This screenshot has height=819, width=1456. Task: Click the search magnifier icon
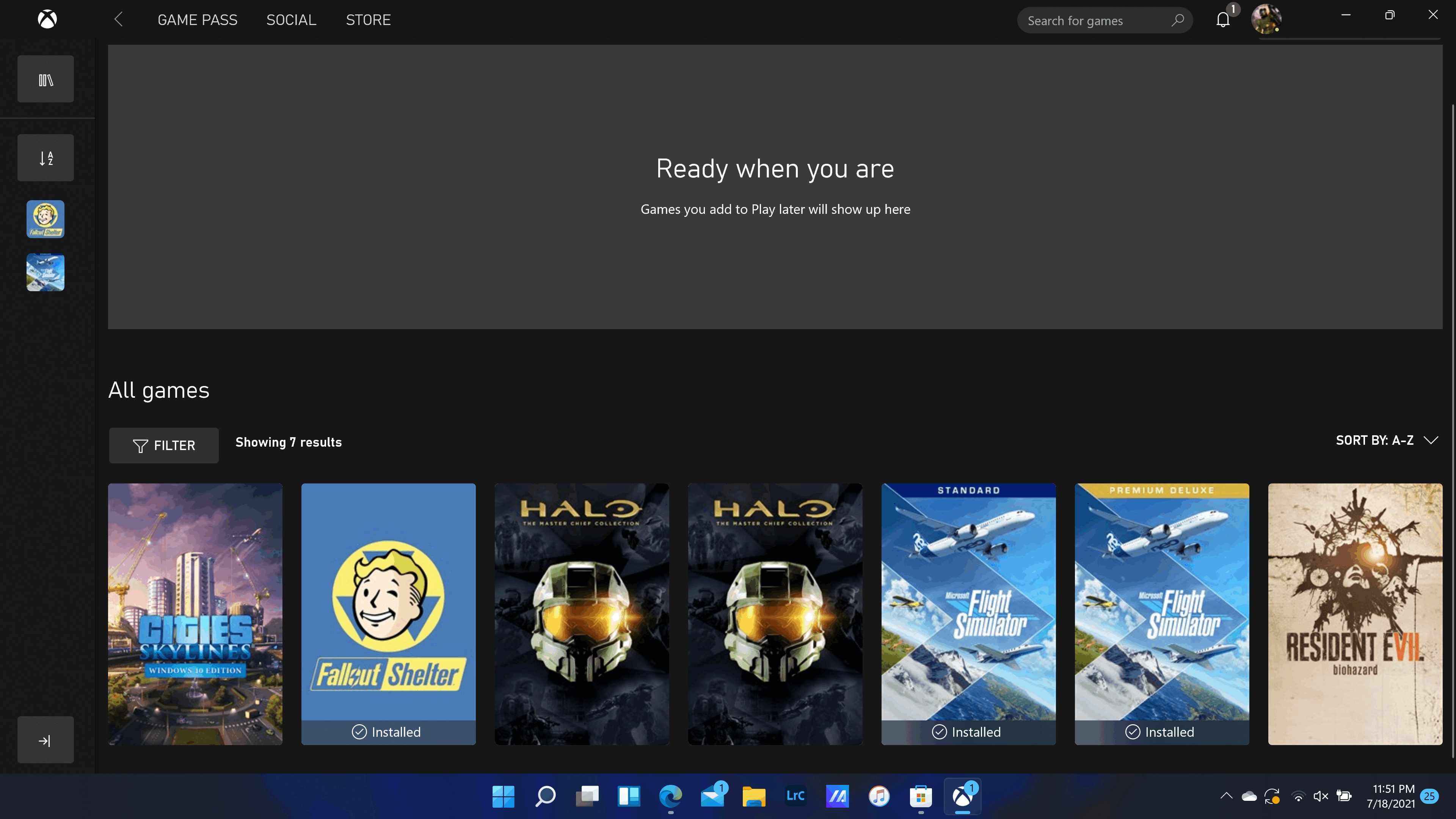(x=1177, y=20)
